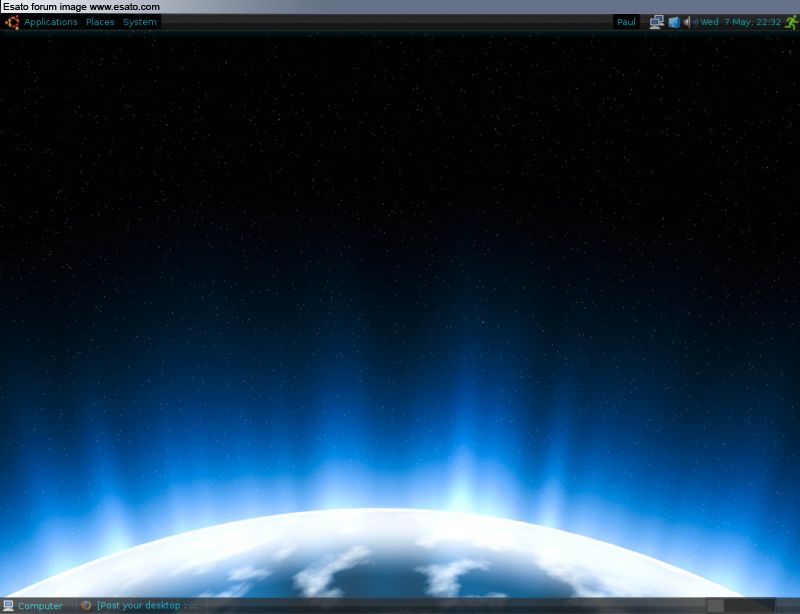The height and width of the screenshot is (614, 800).
Task: Click the blue update notifier tray icon
Action: 674,22
